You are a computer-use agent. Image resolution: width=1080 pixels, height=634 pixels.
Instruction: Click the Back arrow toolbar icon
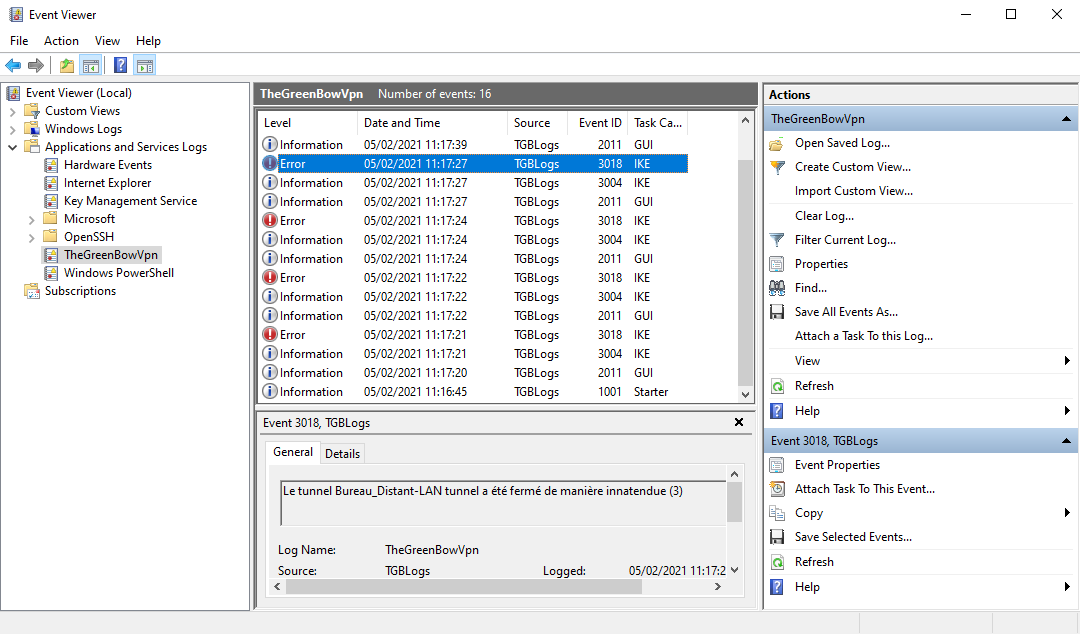click(x=13, y=66)
